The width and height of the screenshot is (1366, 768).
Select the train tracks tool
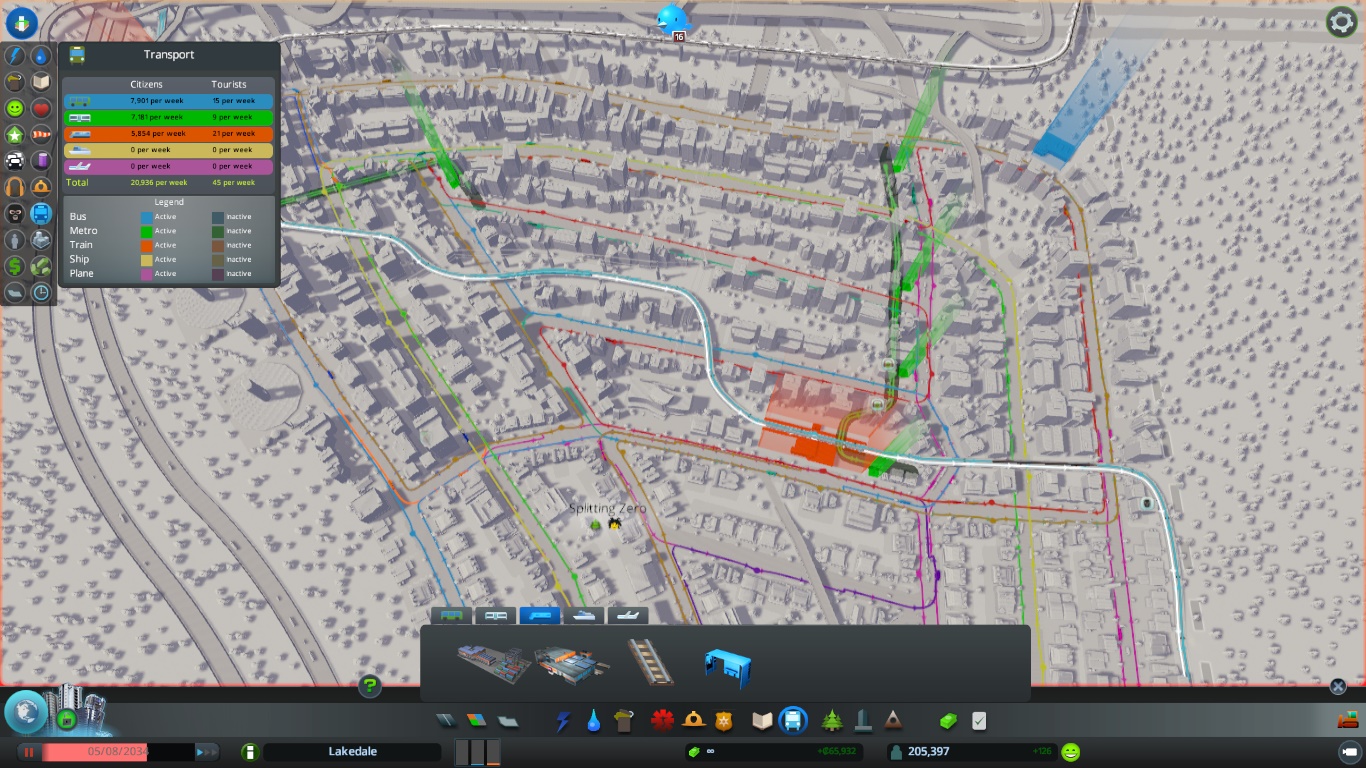point(650,662)
